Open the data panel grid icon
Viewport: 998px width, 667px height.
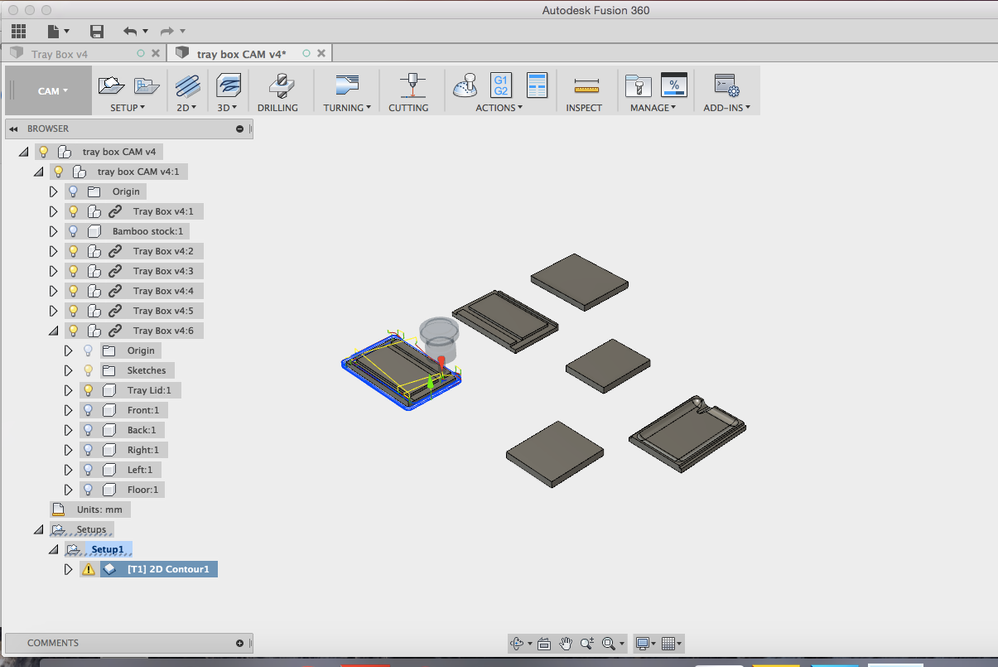[x=18, y=31]
